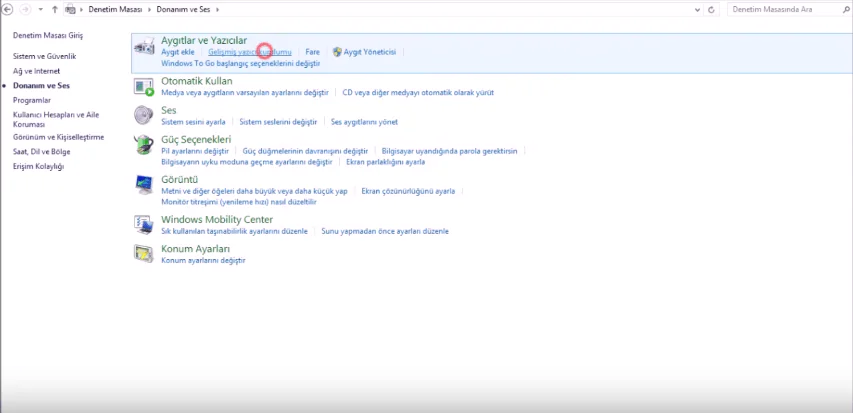853x413 pixels.
Task: Go forward with the forward arrow button
Action: 25,9
